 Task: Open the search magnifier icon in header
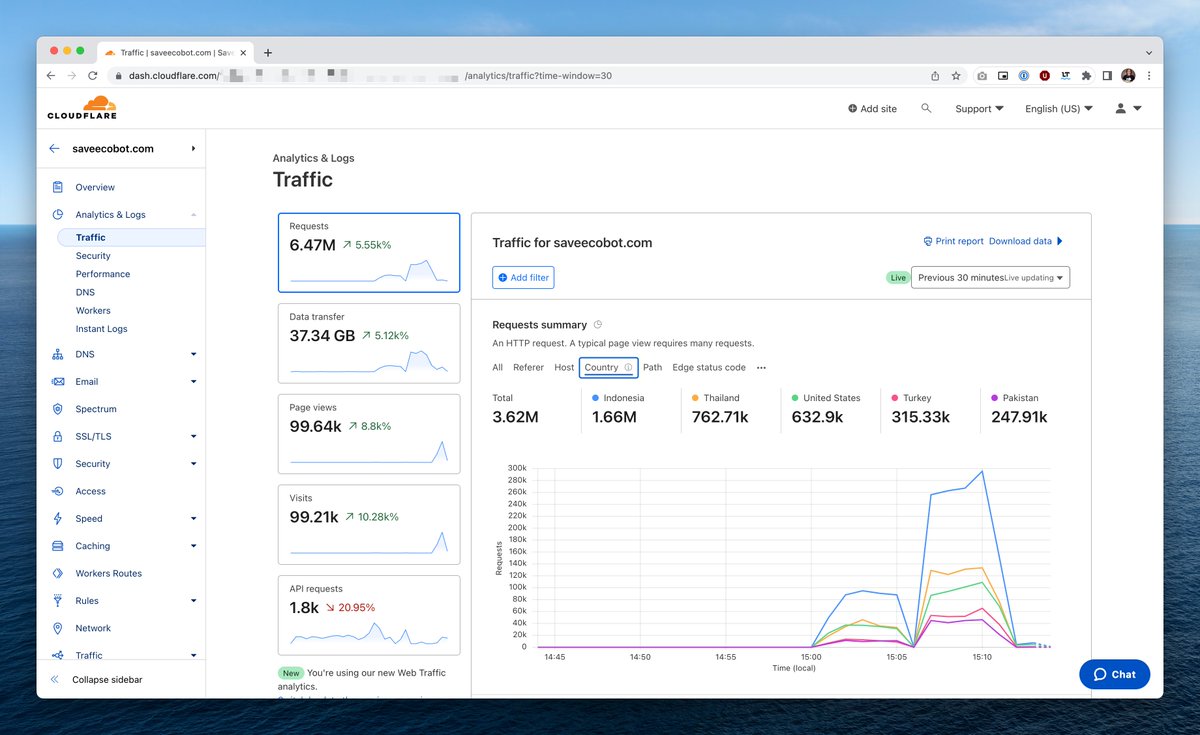pyautogui.click(x=926, y=108)
